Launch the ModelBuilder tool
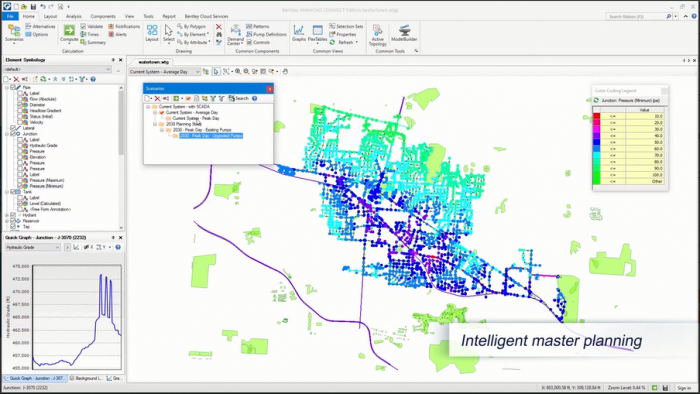 (404, 33)
